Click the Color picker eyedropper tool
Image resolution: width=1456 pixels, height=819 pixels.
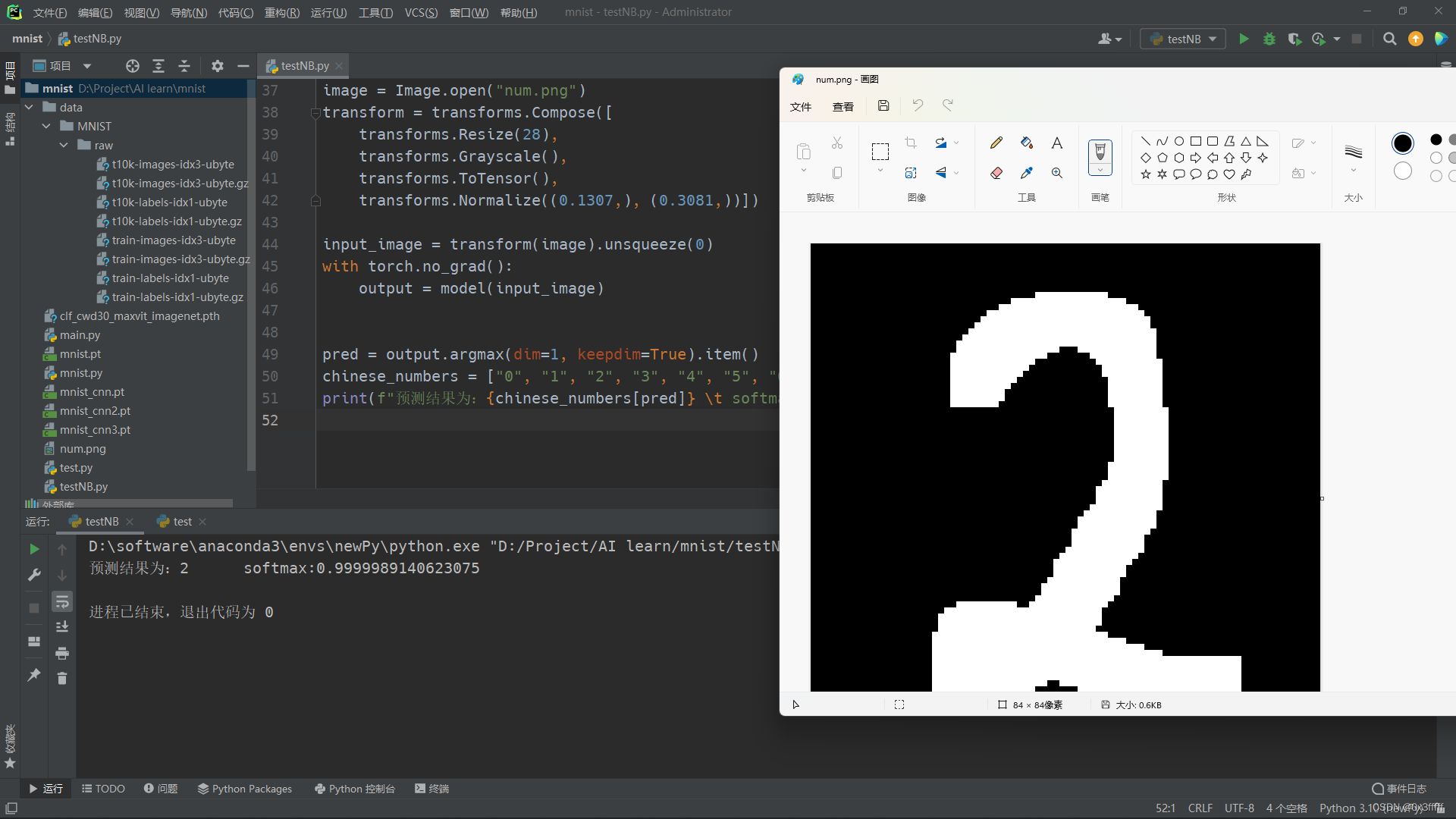tap(1027, 173)
